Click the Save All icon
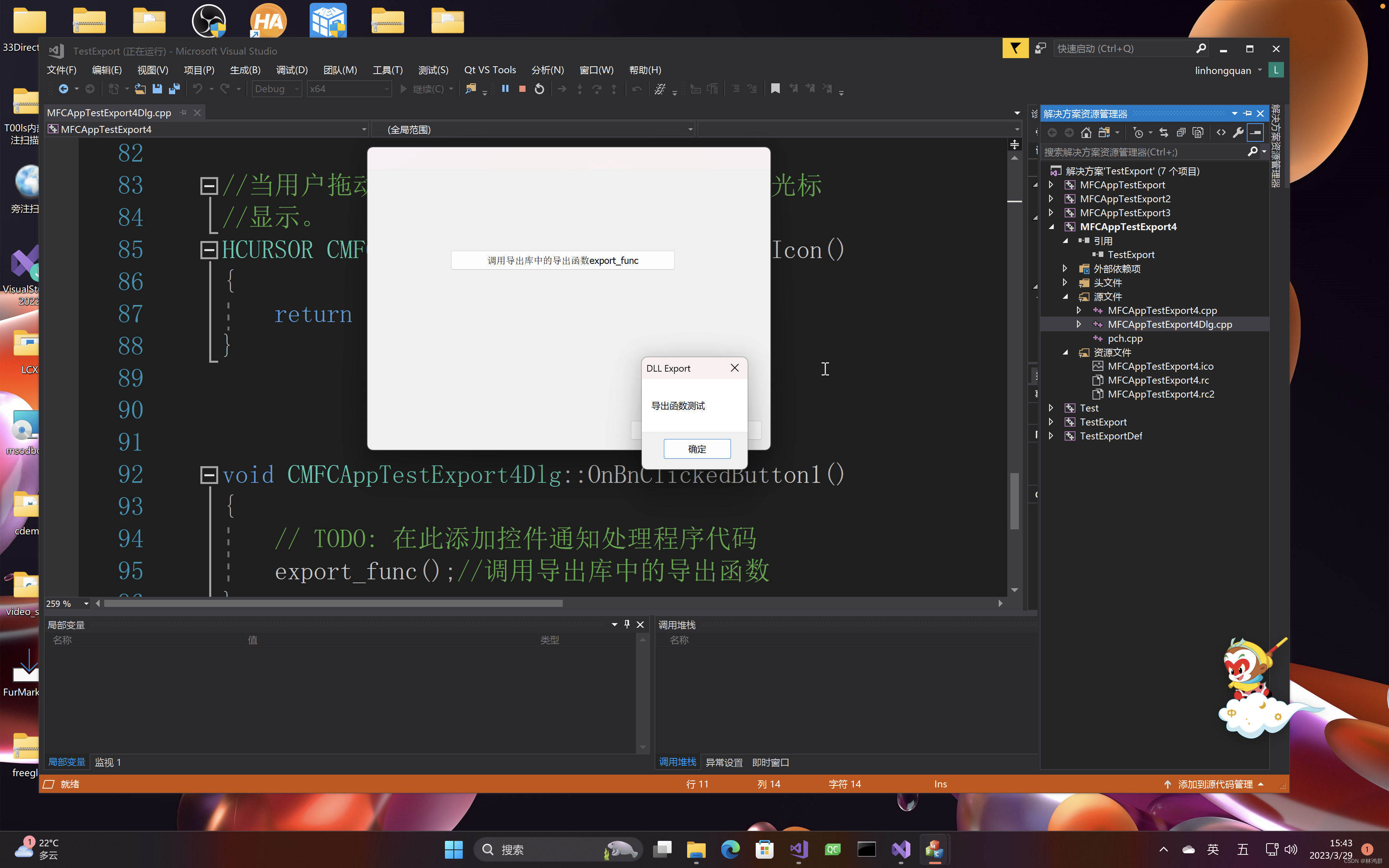Screen dimensions: 1389x868 (174, 89)
